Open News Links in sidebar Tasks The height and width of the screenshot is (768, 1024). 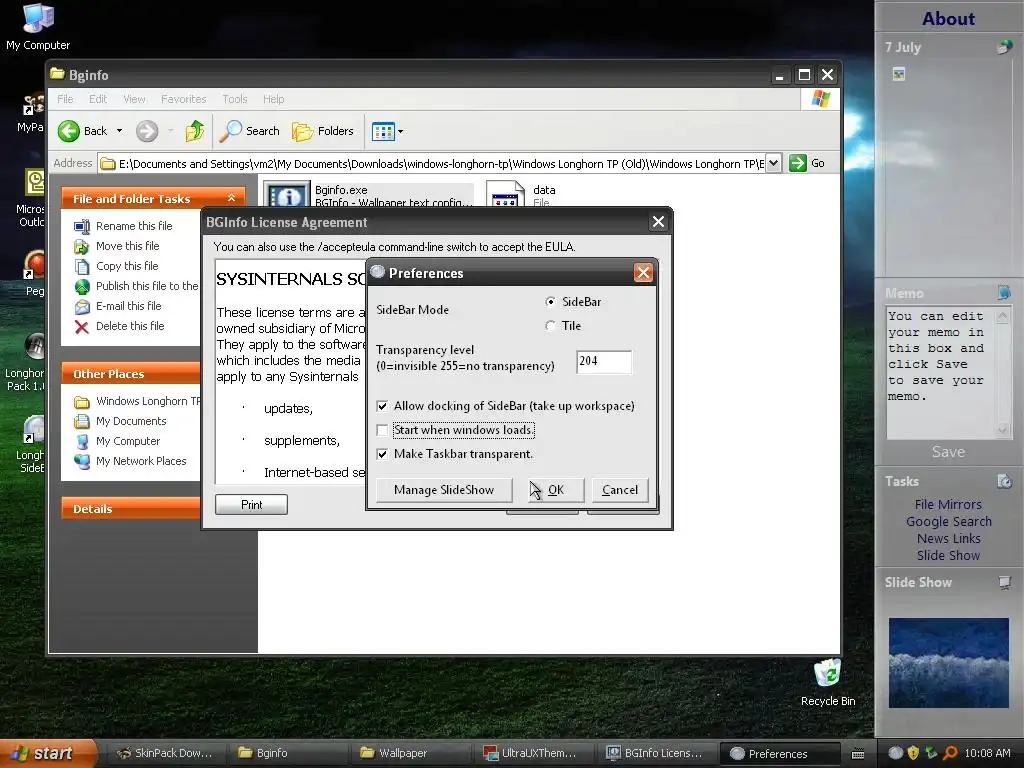948,538
